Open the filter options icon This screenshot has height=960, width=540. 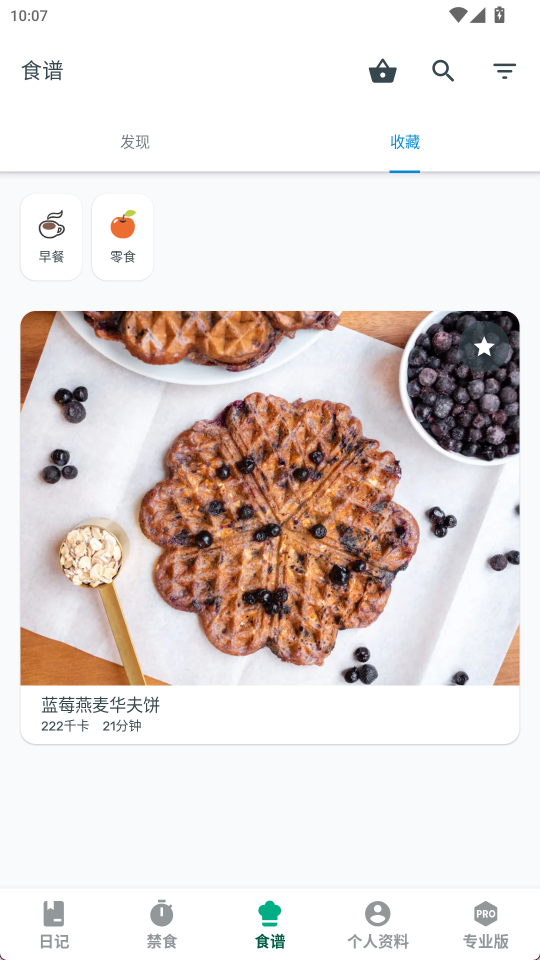click(504, 71)
